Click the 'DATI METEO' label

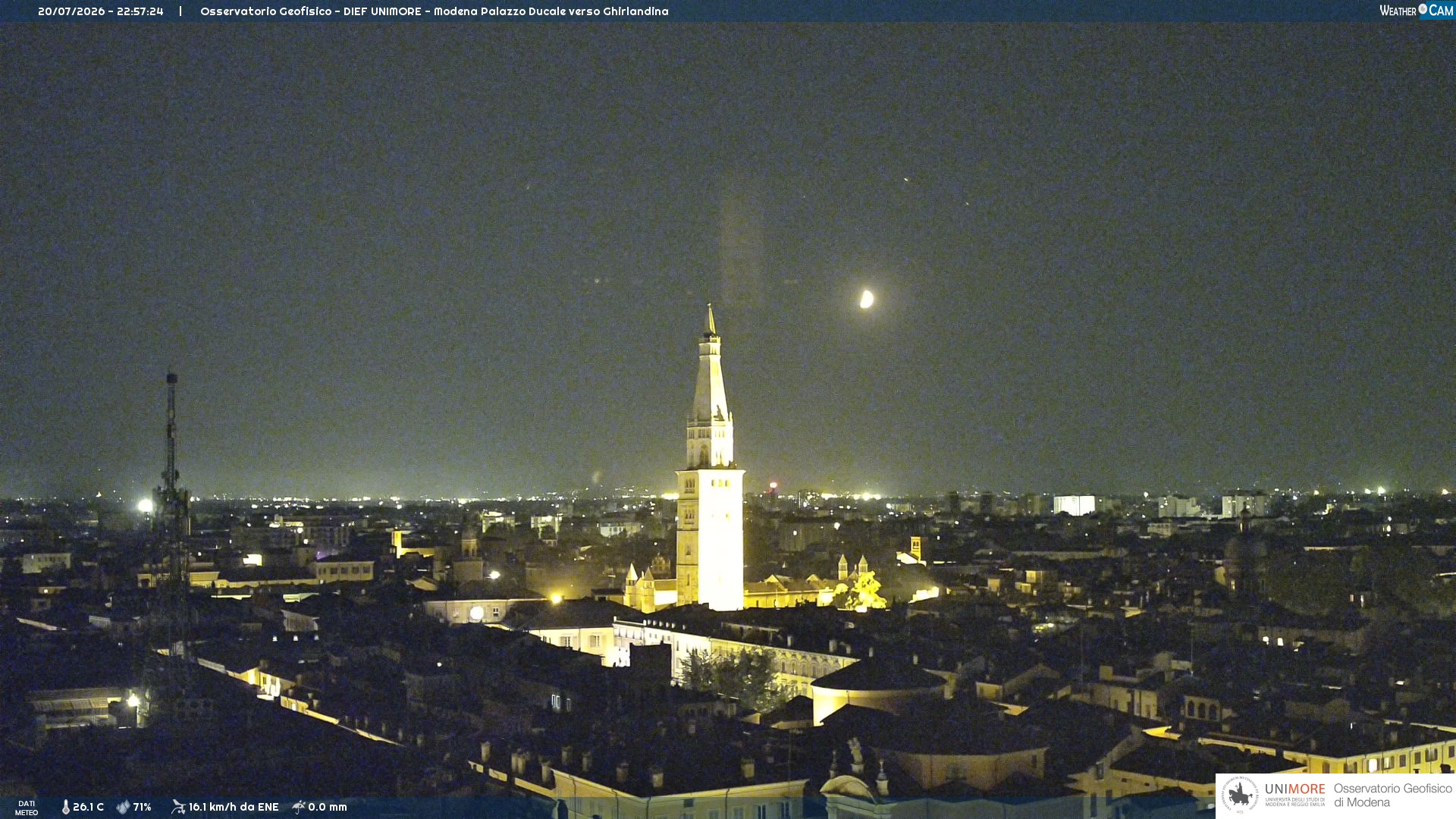[x=27, y=808]
